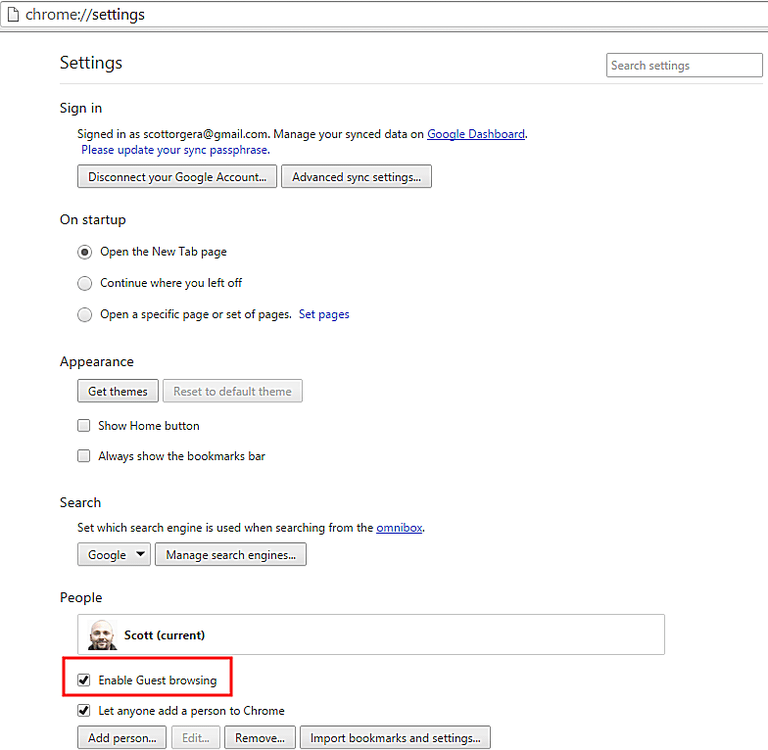Viewport: 768px width, 750px height.
Task: Enable the Show Home button checkbox
Action: coord(84,426)
